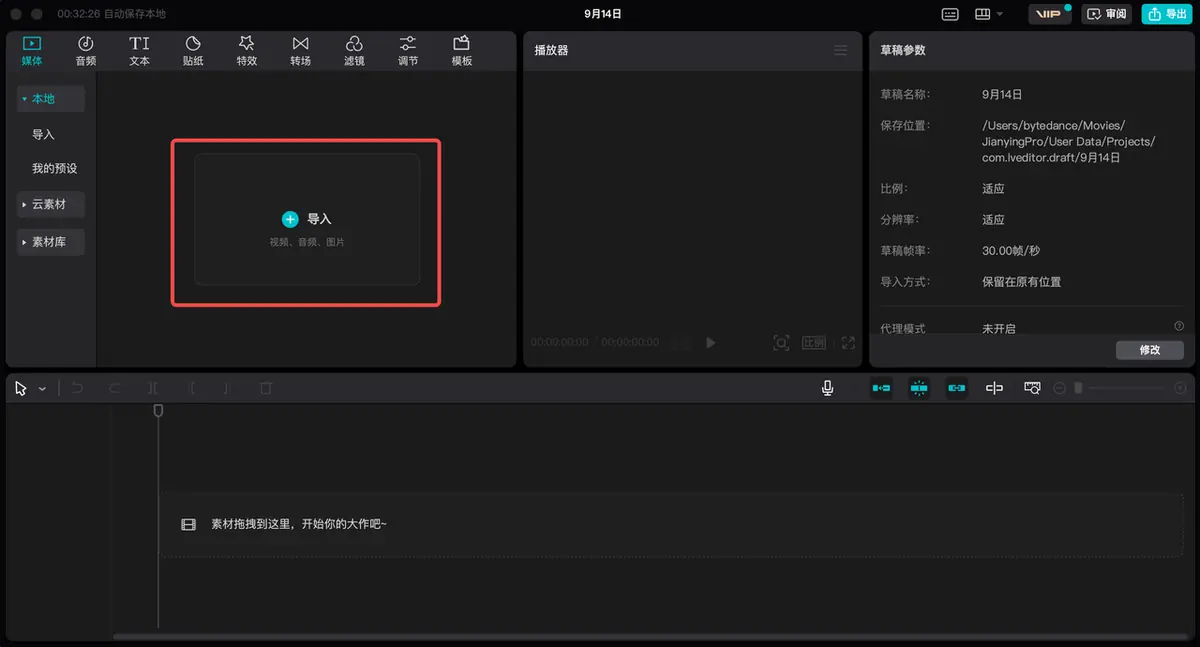The width and height of the screenshot is (1200, 647).
Task: Open the 比例 aspect ratio option
Action: (814, 342)
